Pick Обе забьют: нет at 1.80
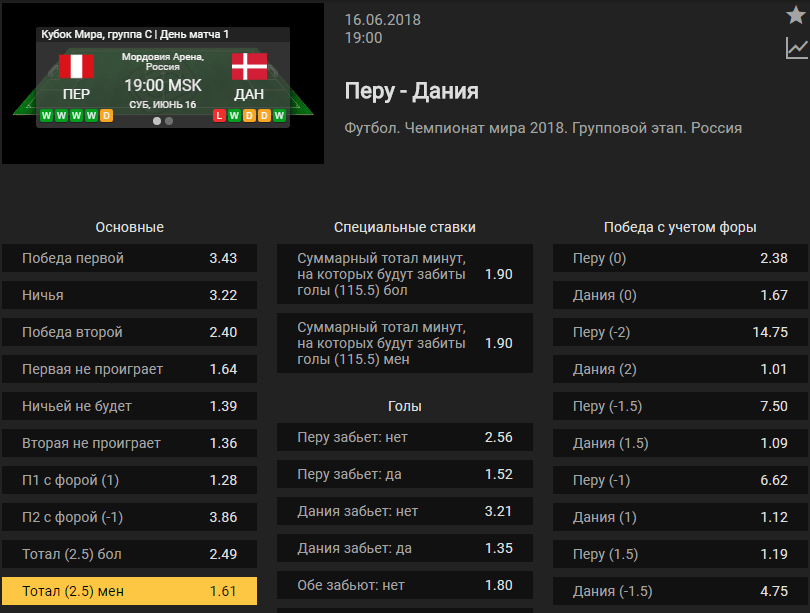The width and height of the screenshot is (810, 613). coord(405,586)
